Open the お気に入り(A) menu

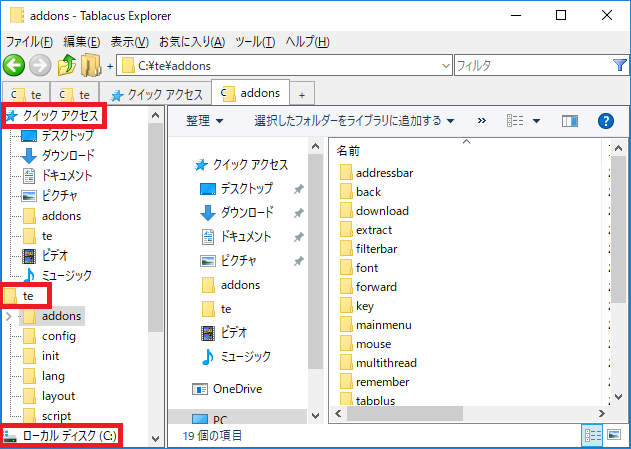pos(192,41)
